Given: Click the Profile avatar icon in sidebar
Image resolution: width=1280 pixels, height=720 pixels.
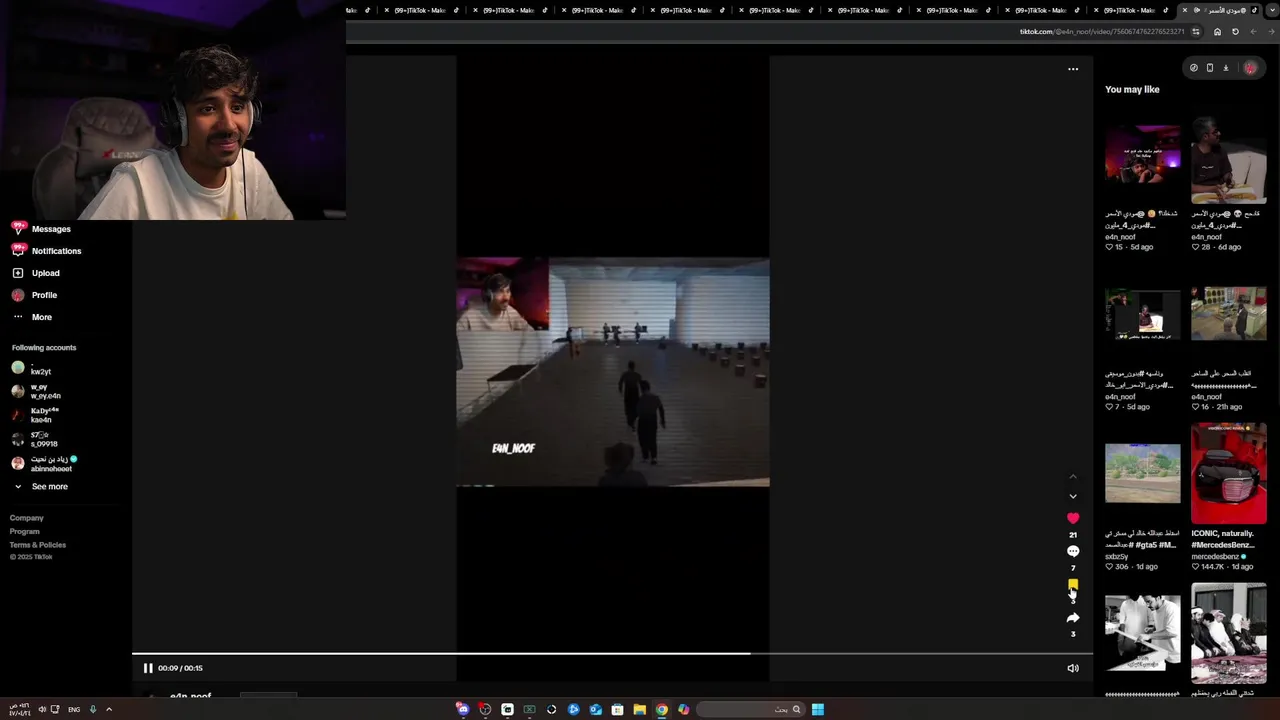Looking at the screenshot, I should coord(18,295).
